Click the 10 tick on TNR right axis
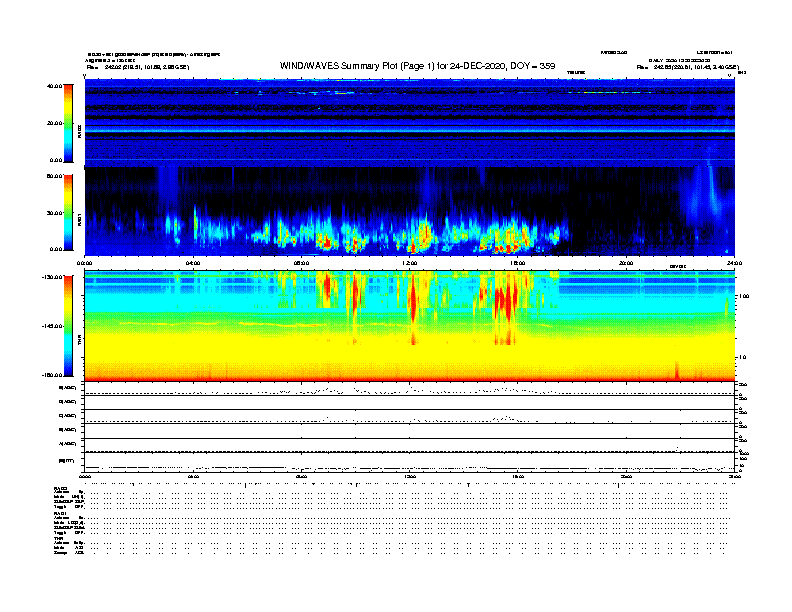792x612 pixels. (742, 357)
